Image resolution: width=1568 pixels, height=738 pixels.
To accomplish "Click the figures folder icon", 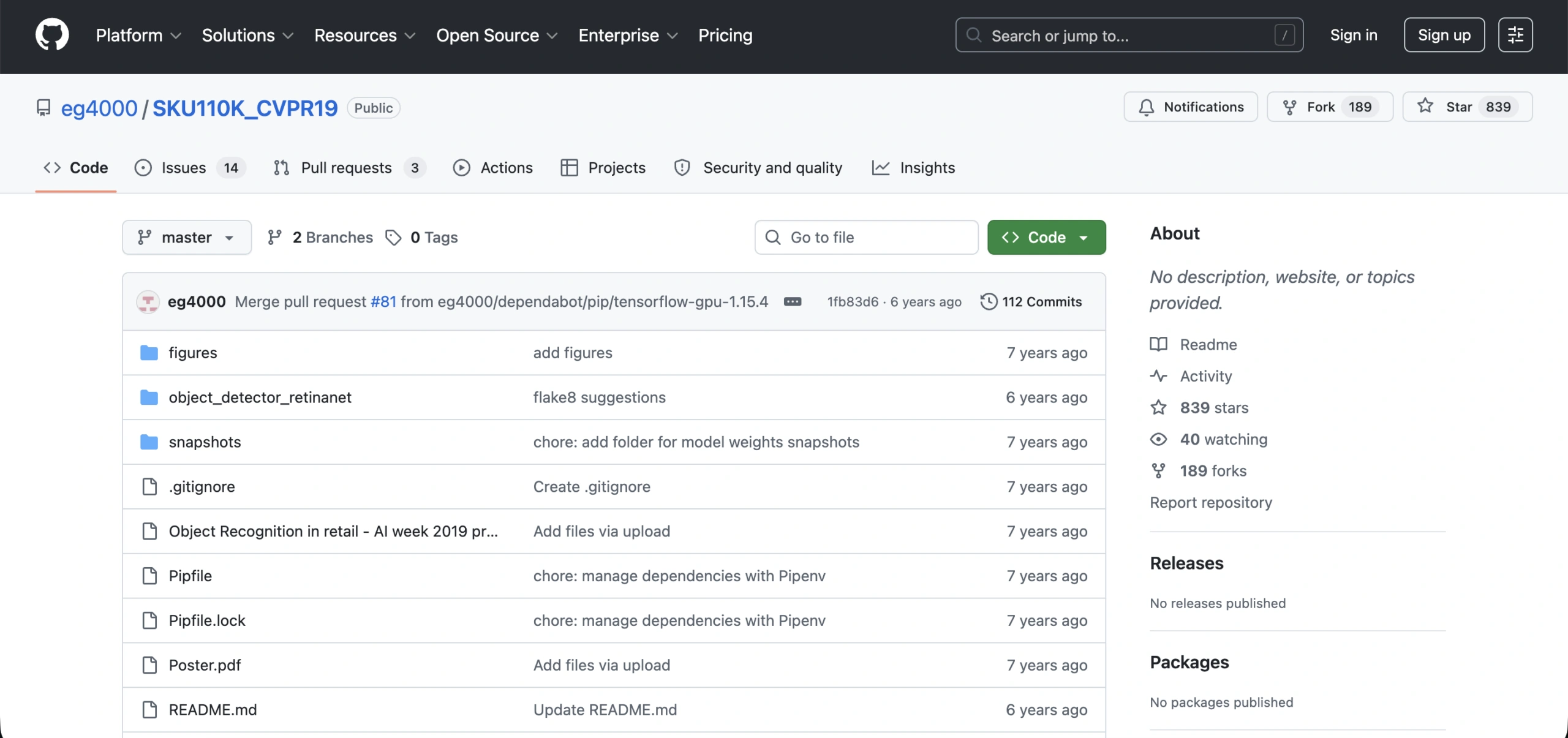I will click(x=149, y=353).
